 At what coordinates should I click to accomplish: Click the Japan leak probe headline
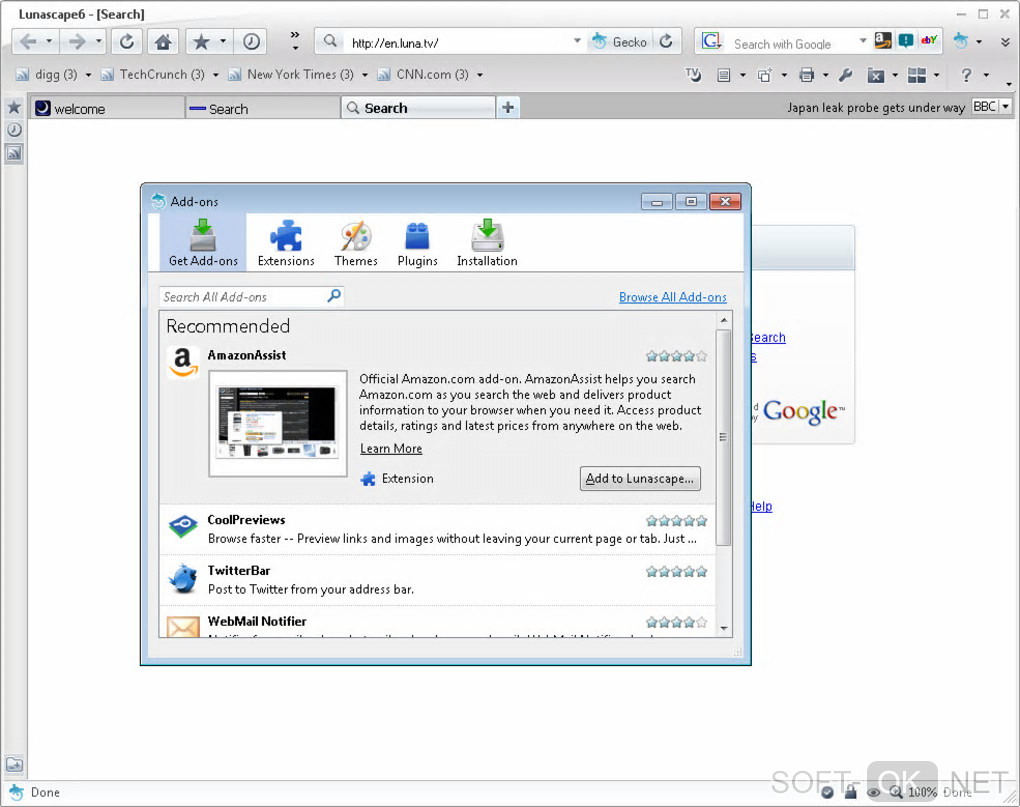click(876, 107)
